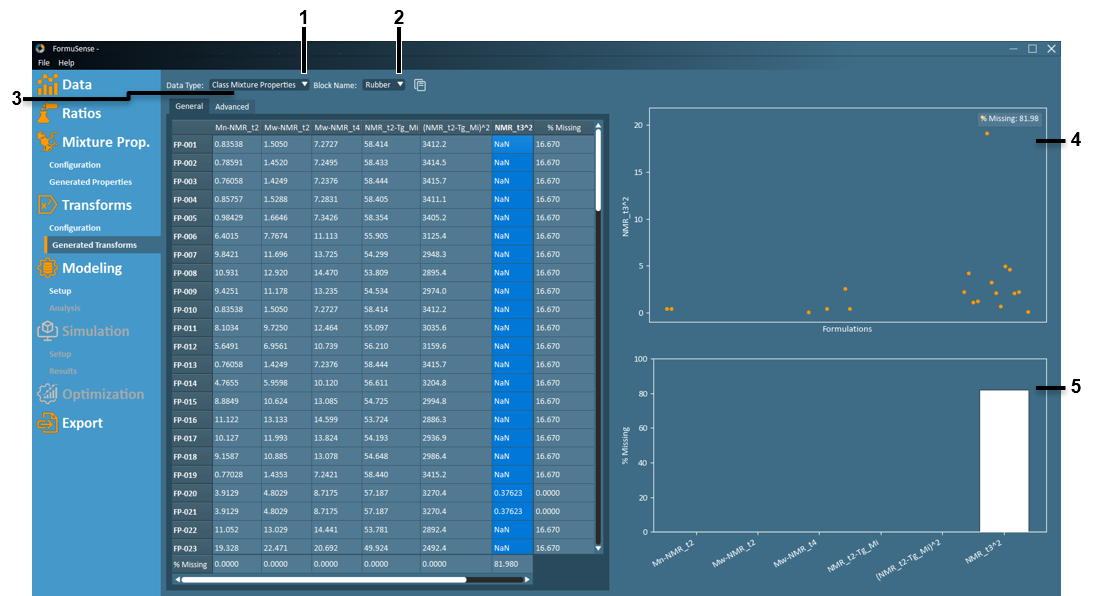This screenshot has width=1093, height=596.
Task: Select the NMR_t3^2 column header
Action: click(512, 126)
